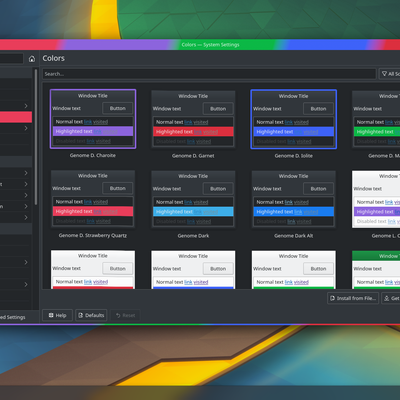Select the unnamed light scheme with blue highlight bar
Screen dimensions: 400x400
(193, 269)
